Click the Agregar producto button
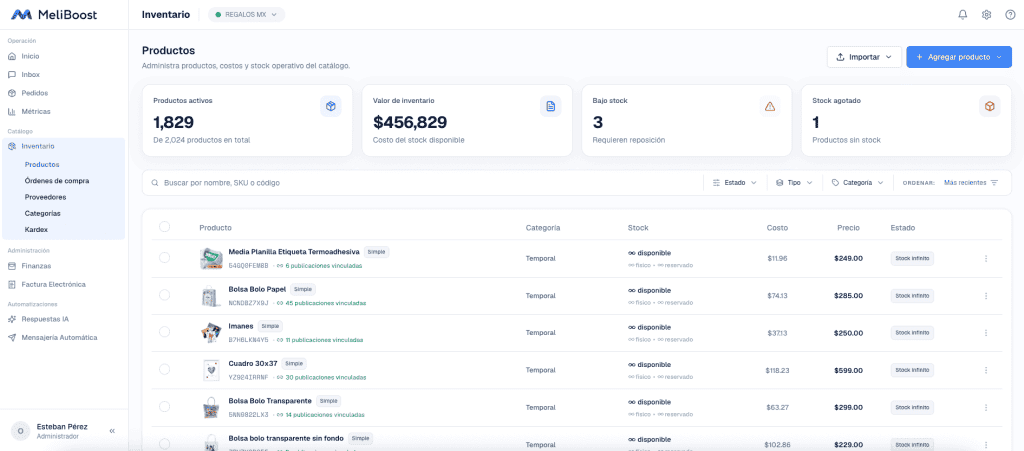This screenshot has height=451, width=1024. (x=959, y=57)
